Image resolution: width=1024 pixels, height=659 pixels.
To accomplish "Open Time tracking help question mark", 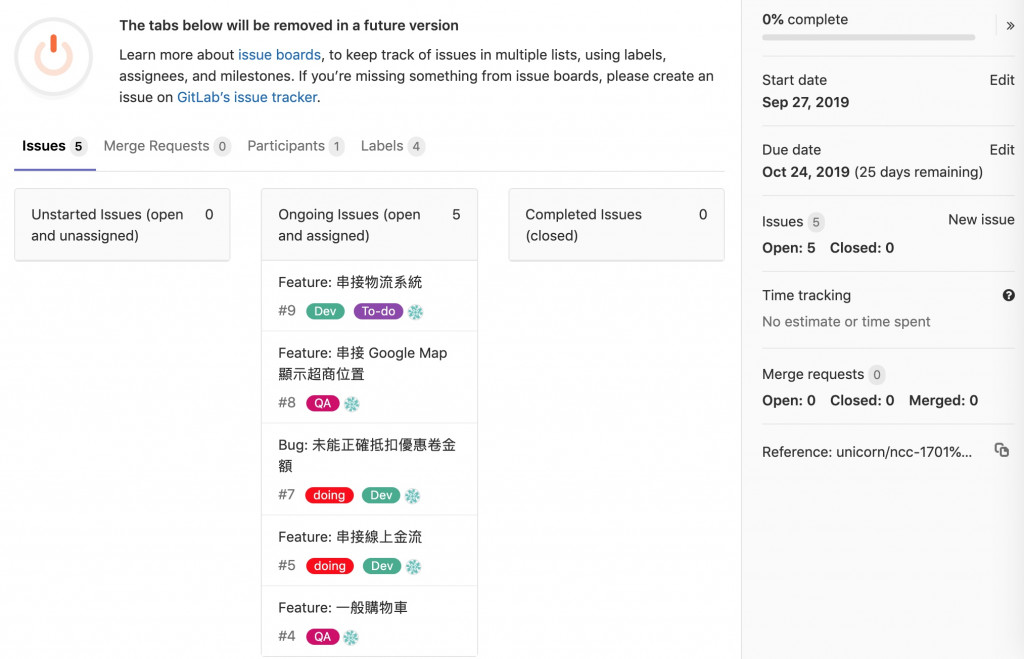I will [x=1008, y=295].
